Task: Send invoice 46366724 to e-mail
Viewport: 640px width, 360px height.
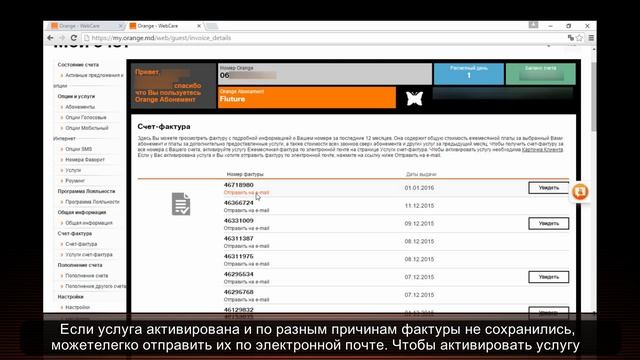Action: (x=246, y=211)
